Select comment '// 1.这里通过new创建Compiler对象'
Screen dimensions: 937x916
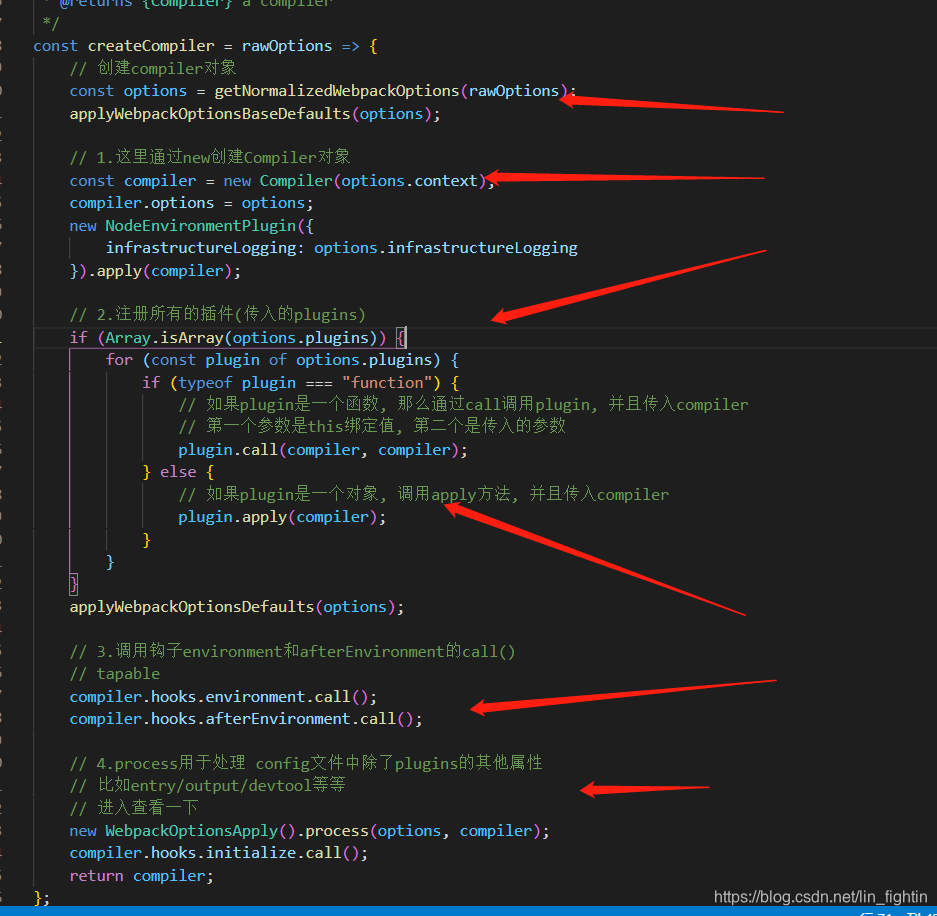[x=210, y=158]
